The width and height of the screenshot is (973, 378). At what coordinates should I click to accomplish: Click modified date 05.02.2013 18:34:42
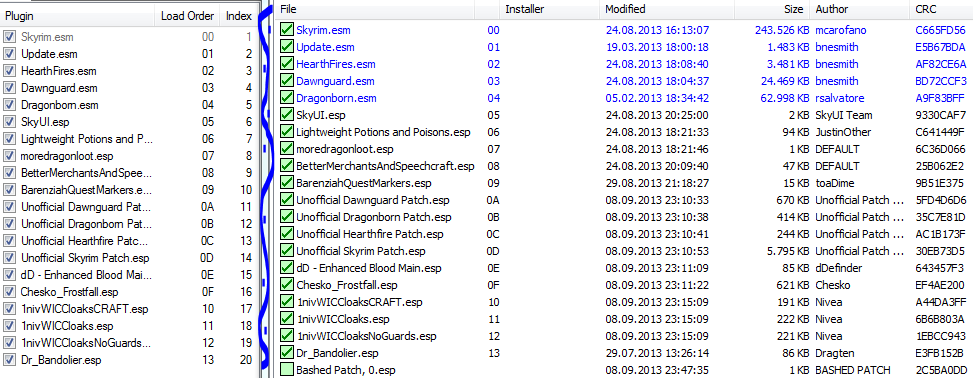657,98
